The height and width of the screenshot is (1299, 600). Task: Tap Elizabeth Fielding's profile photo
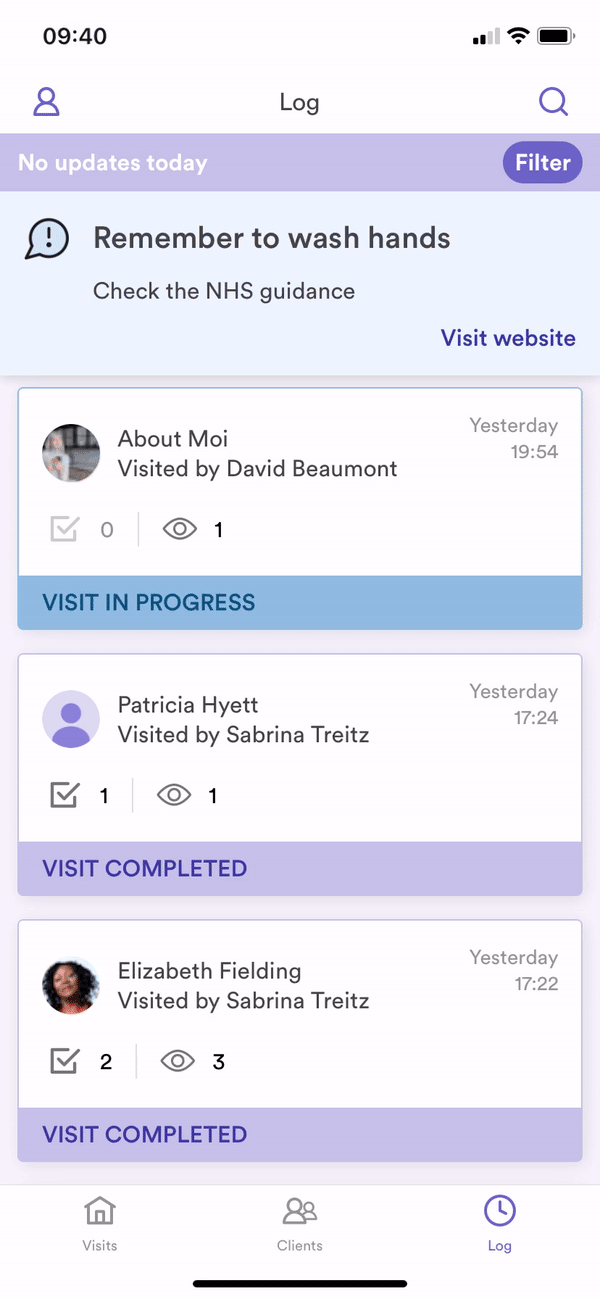tap(71, 985)
